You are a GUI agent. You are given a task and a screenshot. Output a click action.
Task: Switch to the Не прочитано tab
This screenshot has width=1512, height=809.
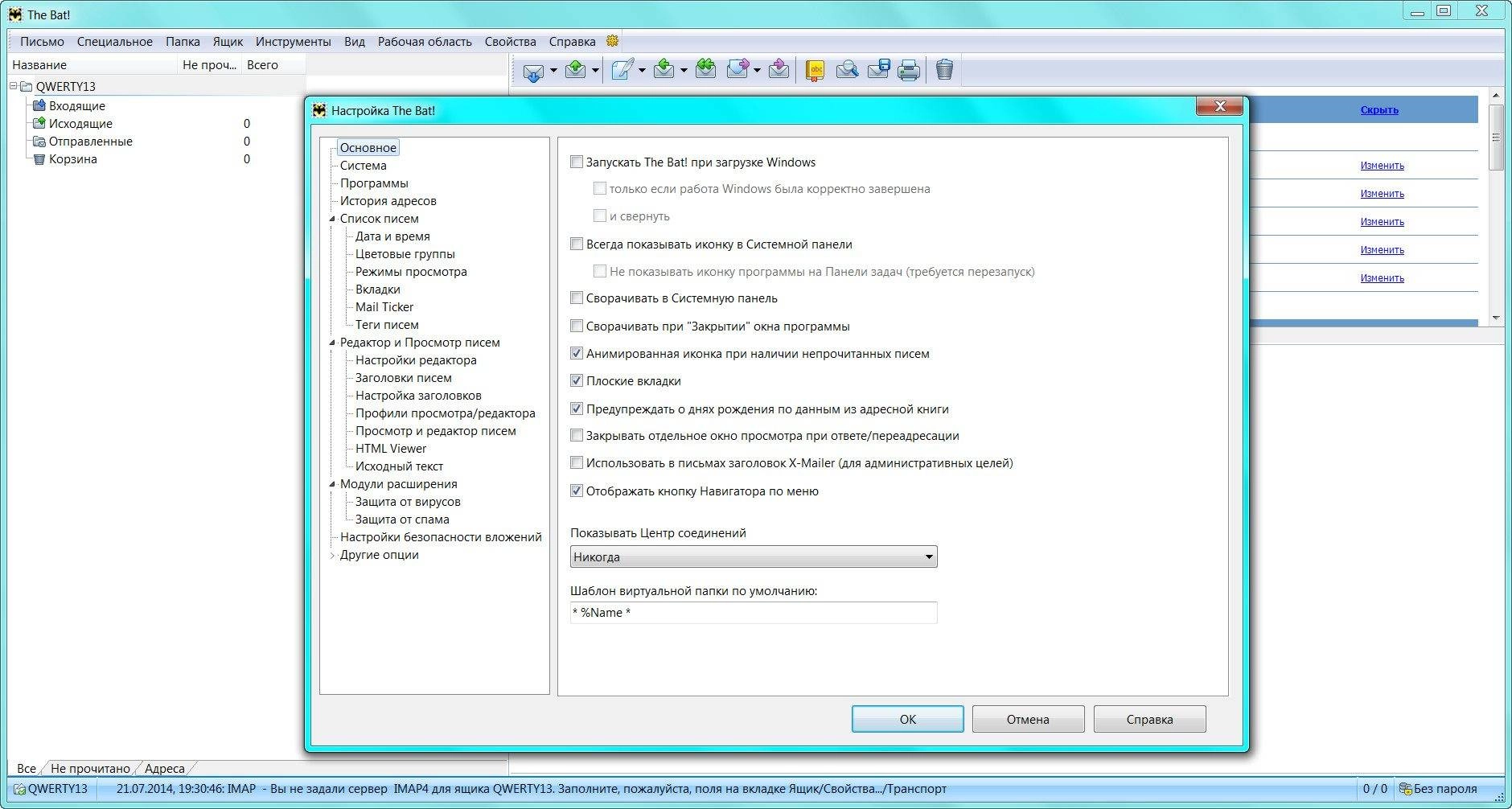[x=90, y=768]
